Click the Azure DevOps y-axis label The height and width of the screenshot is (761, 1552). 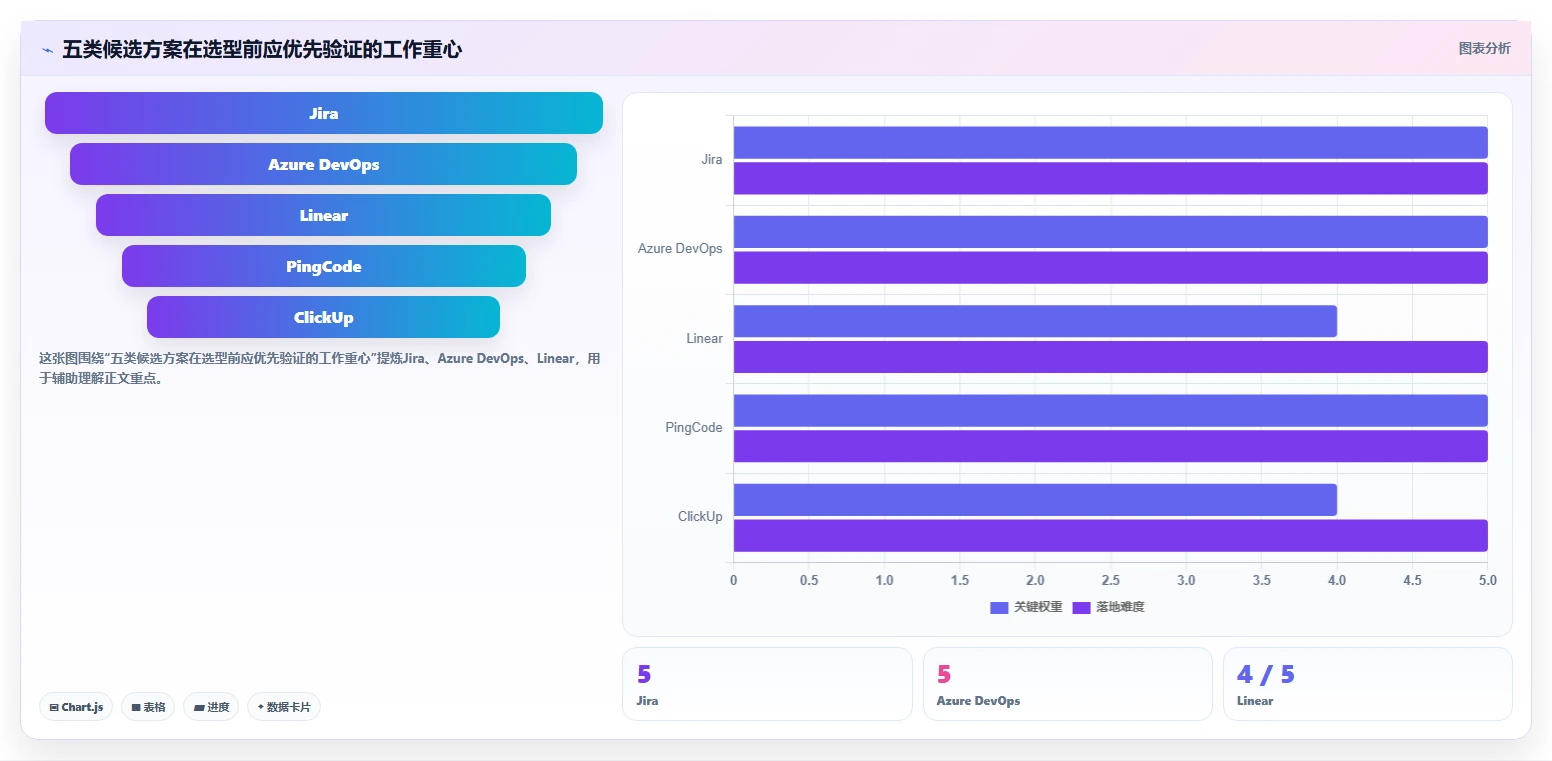(680, 249)
